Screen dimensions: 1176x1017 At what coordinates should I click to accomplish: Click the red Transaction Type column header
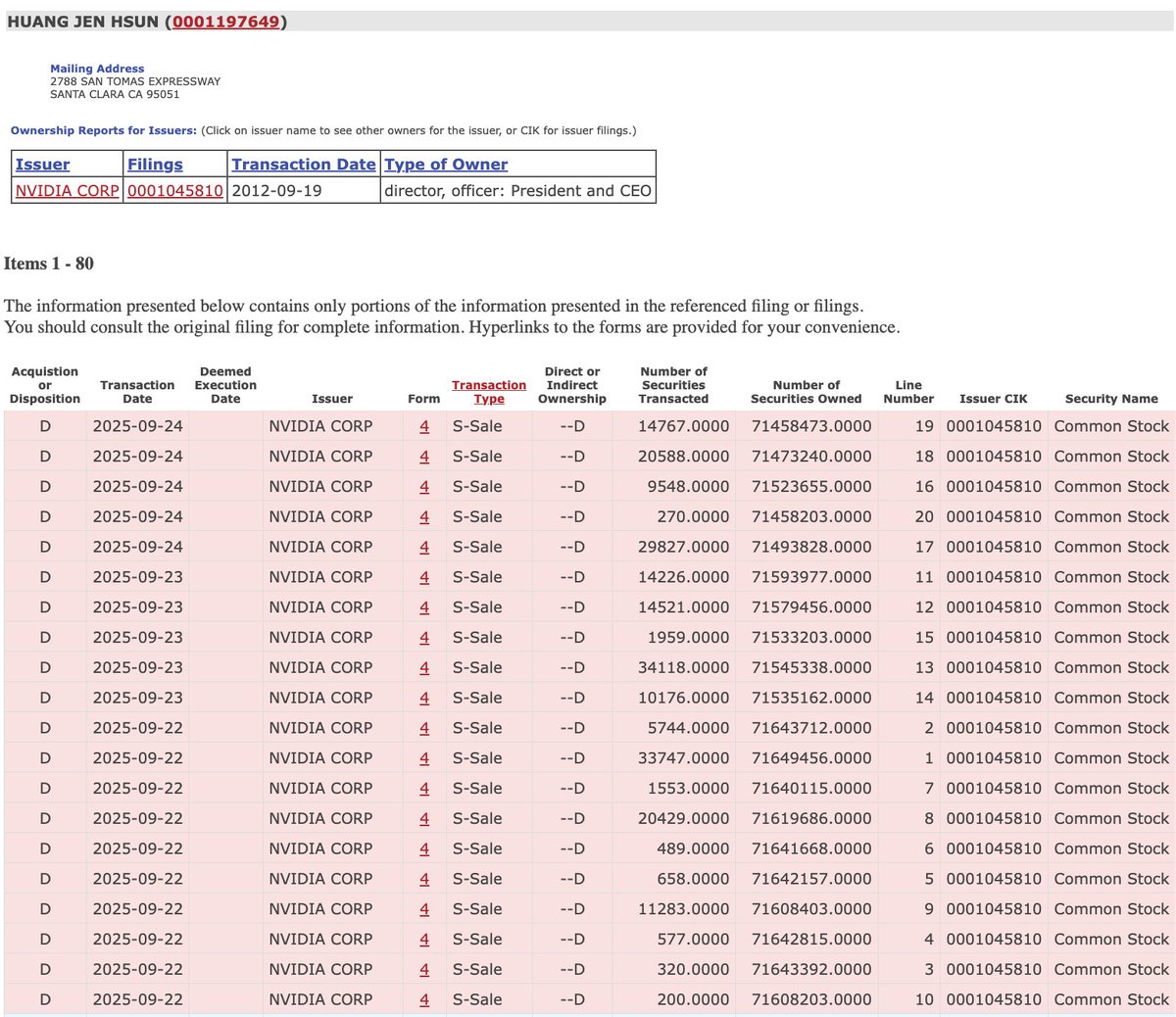coord(489,392)
